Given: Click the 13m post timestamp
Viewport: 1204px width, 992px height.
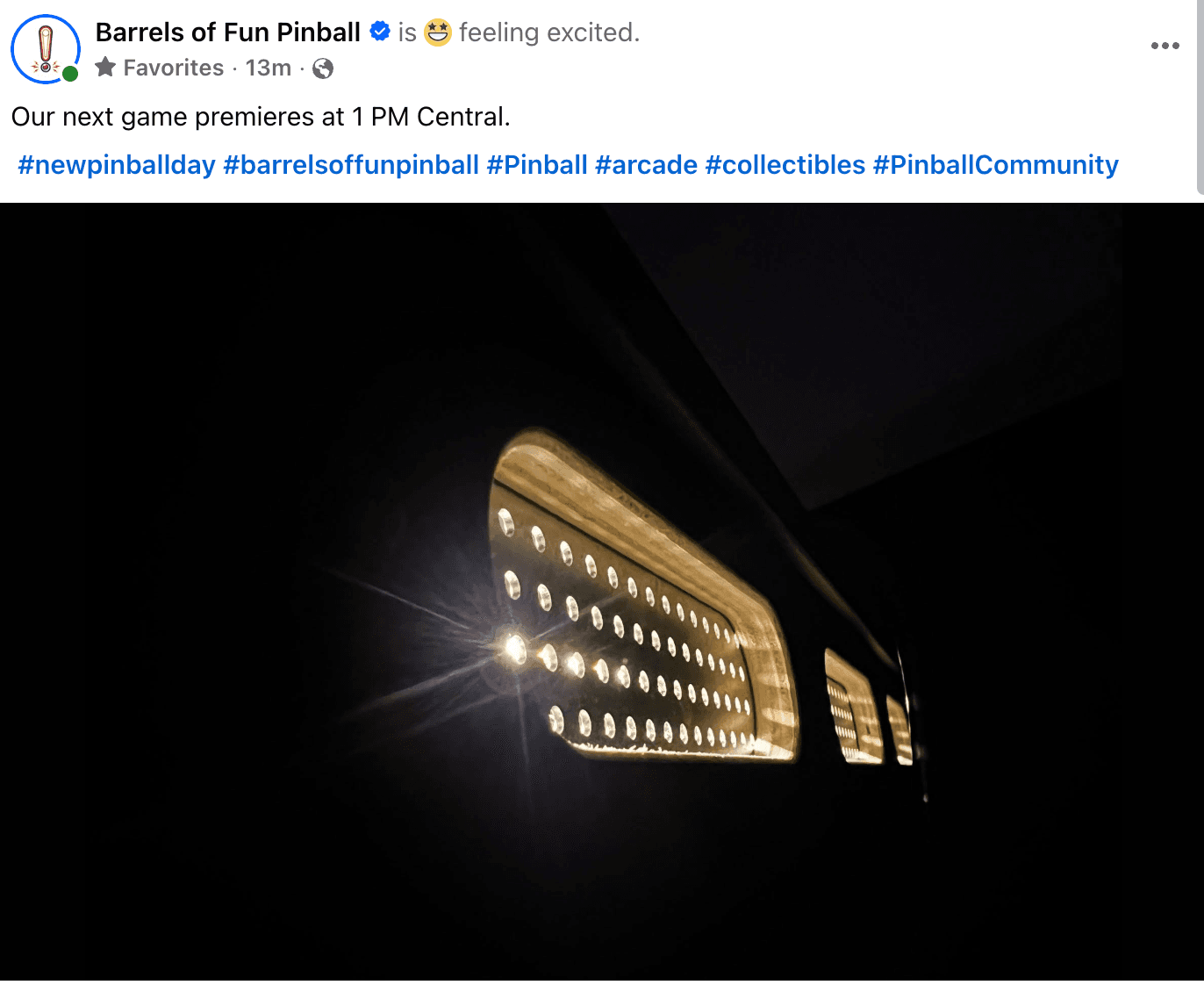Looking at the screenshot, I should coord(269,68).
